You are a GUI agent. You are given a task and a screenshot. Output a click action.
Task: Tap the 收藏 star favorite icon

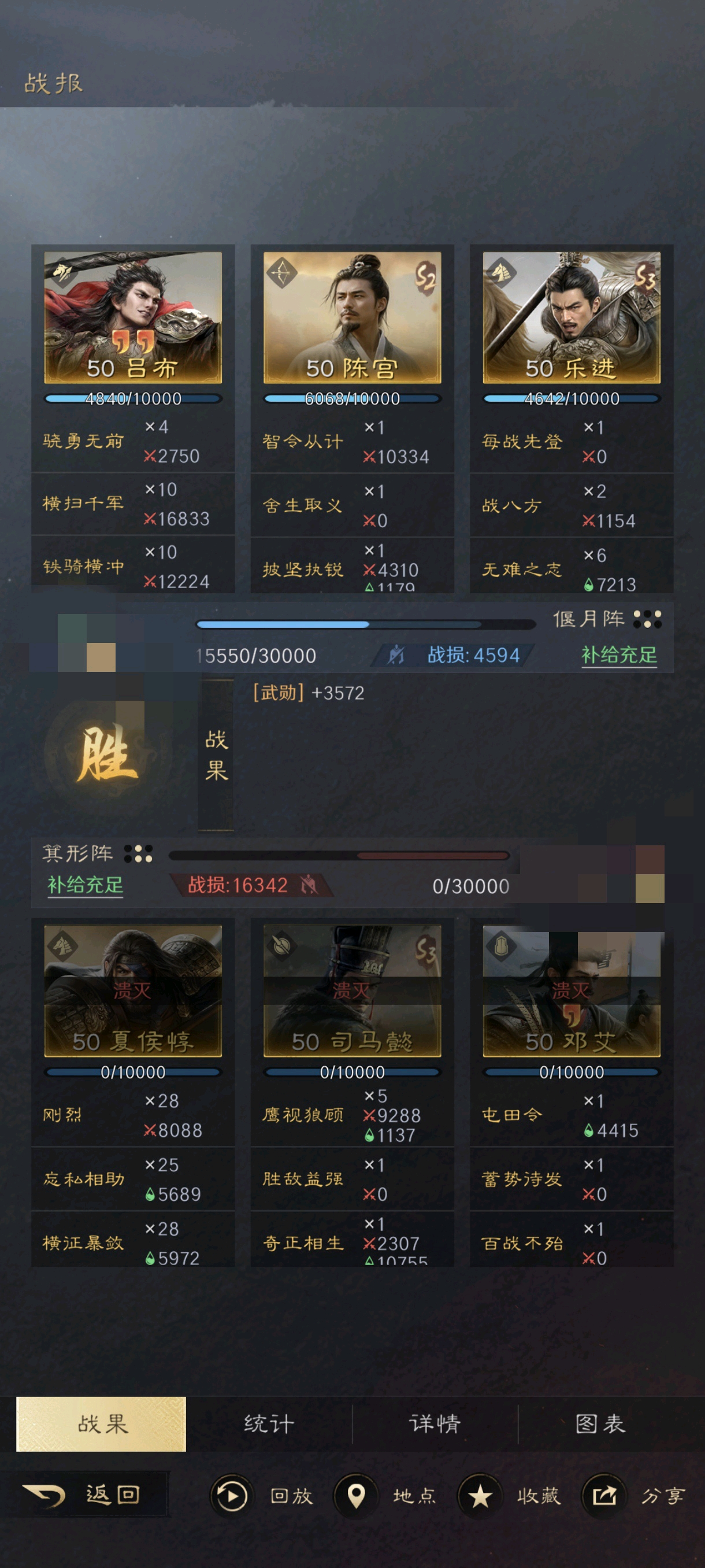(480, 1496)
